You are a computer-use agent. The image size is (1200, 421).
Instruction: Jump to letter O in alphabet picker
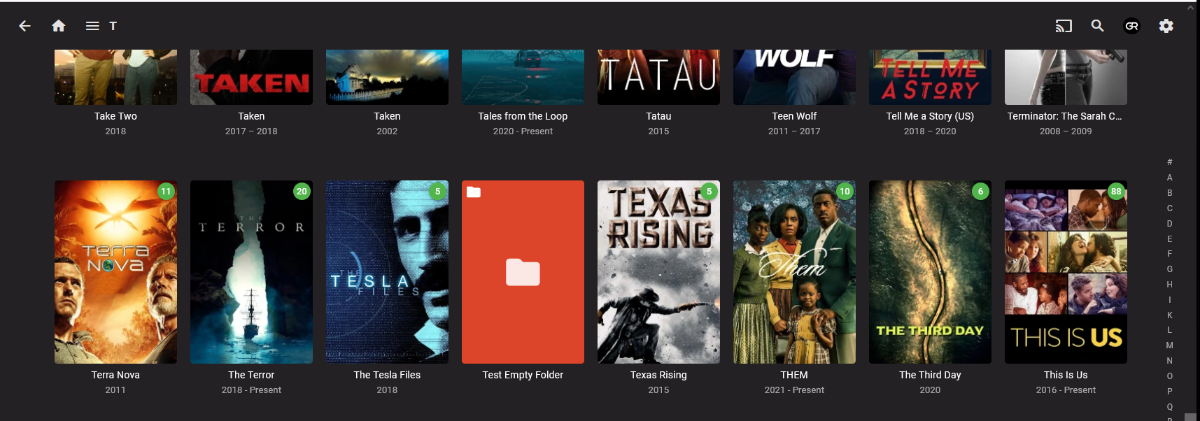coord(1170,376)
